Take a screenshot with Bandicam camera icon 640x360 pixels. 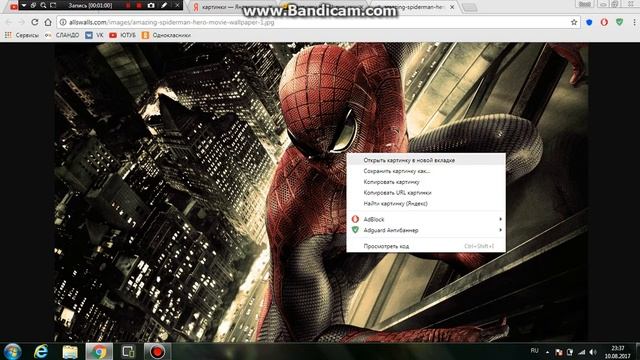pos(151,5)
